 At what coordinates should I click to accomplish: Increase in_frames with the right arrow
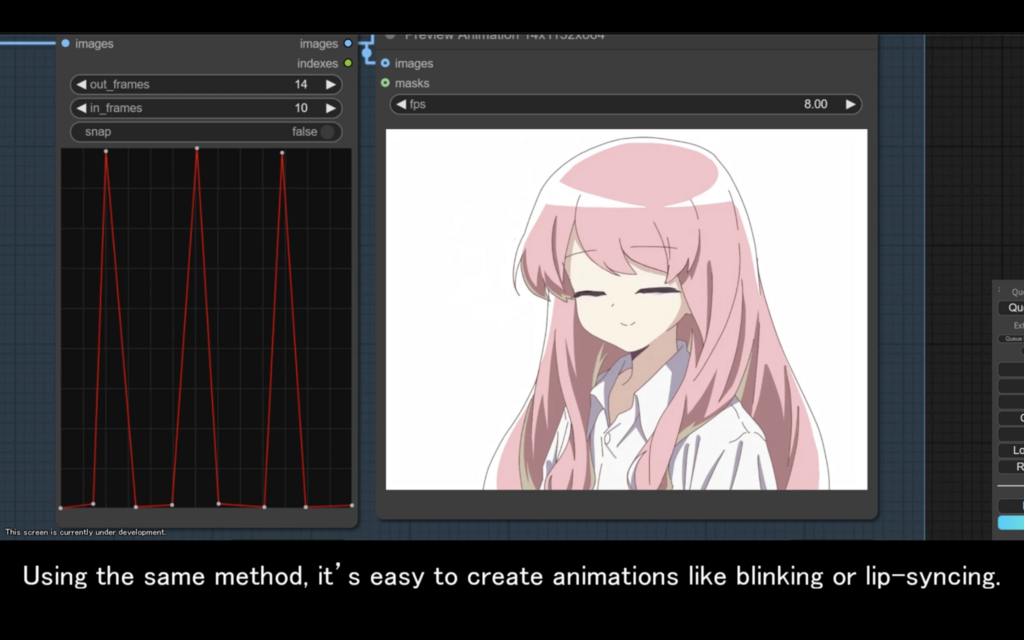pos(330,108)
